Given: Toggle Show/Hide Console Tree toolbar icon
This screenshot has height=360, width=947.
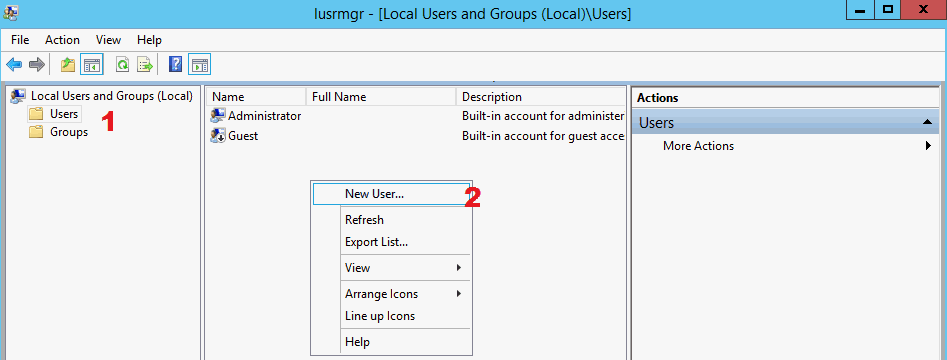Looking at the screenshot, I should point(92,64).
